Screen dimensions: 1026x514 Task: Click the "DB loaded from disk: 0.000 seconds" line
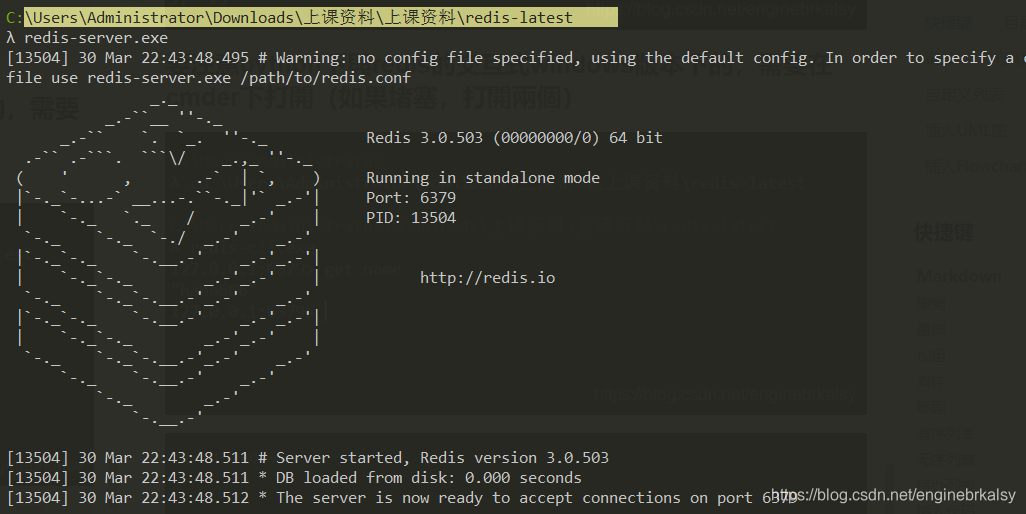tap(294, 478)
